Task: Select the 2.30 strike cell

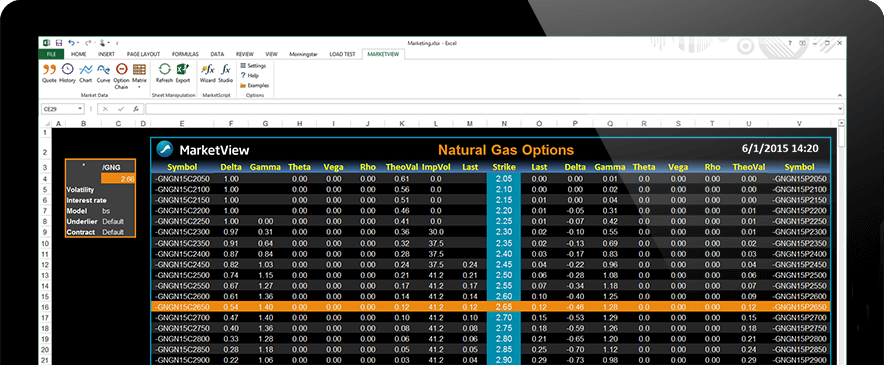Action: 503,232
